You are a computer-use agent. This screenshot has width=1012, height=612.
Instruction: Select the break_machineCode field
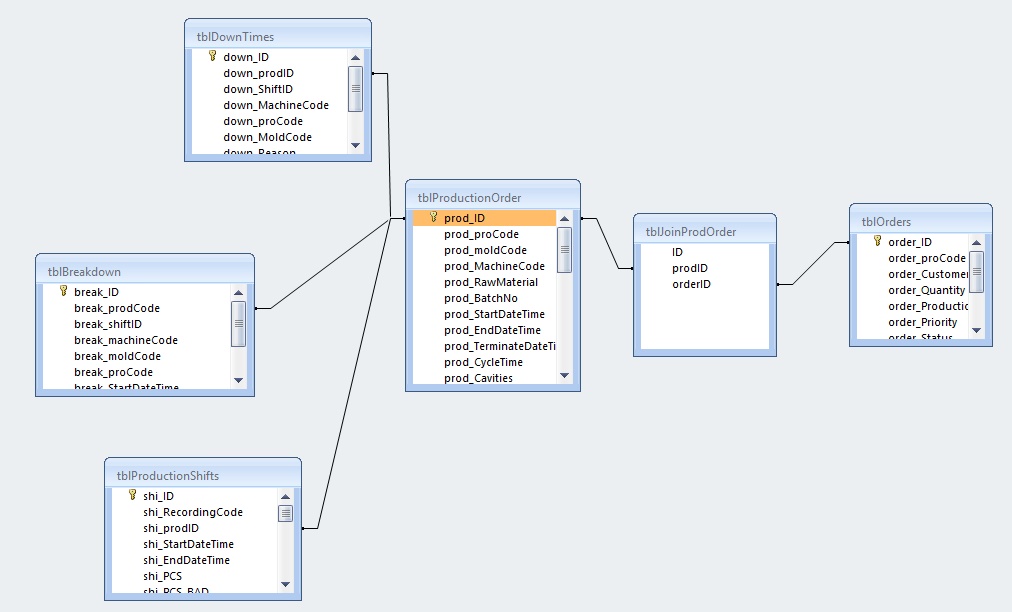tap(126, 340)
